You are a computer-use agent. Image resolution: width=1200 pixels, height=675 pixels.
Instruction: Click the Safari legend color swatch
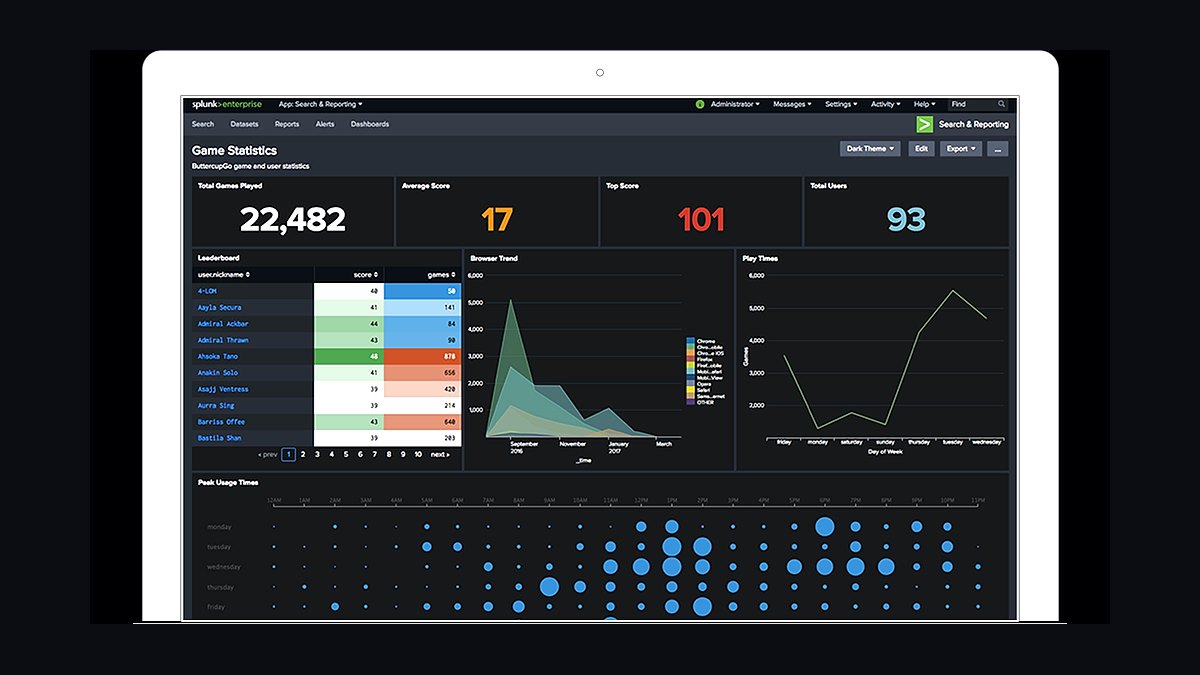(x=690, y=389)
